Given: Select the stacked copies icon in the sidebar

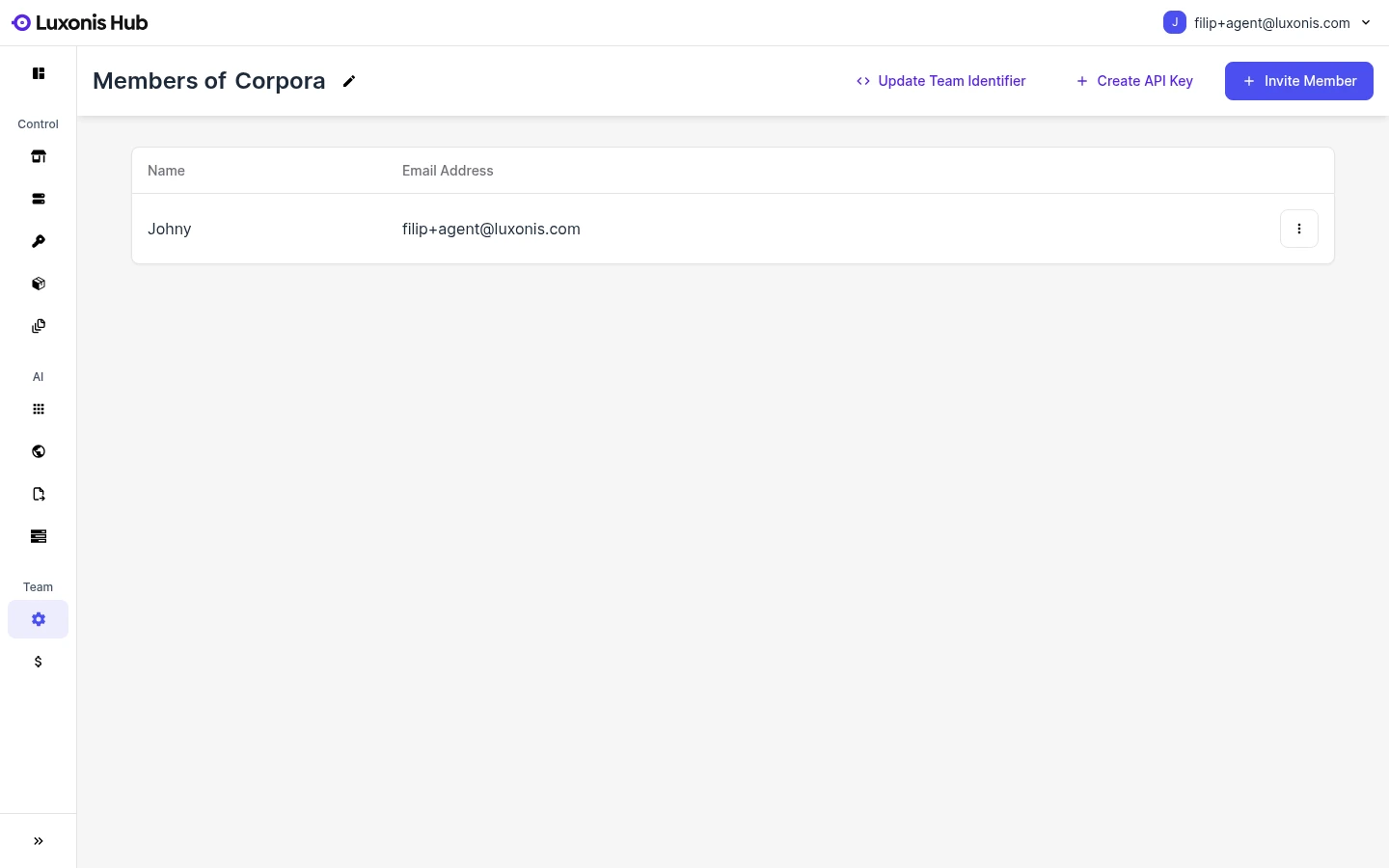Looking at the screenshot, I should [39, 326].
